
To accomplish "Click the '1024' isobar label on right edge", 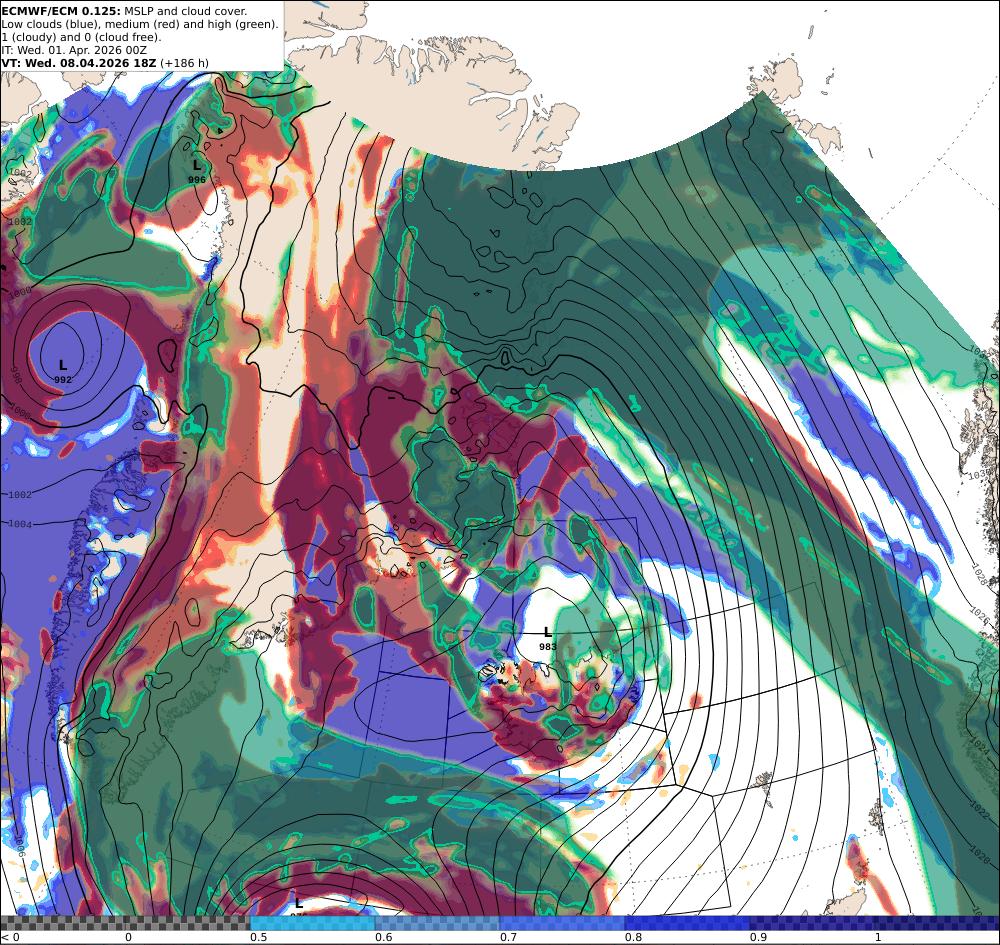I will click(982, 745).
